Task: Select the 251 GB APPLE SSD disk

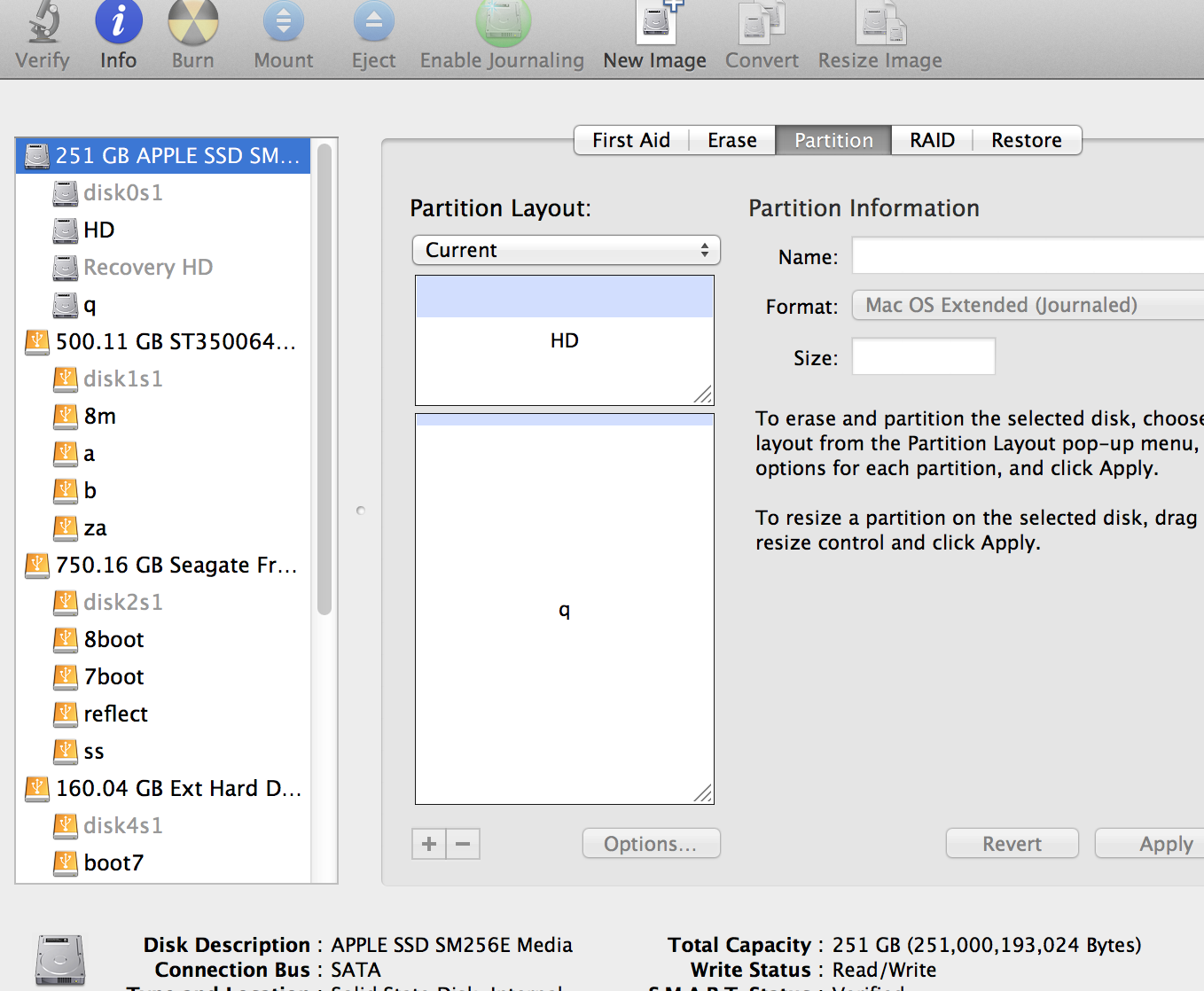Action: (163, 156)
